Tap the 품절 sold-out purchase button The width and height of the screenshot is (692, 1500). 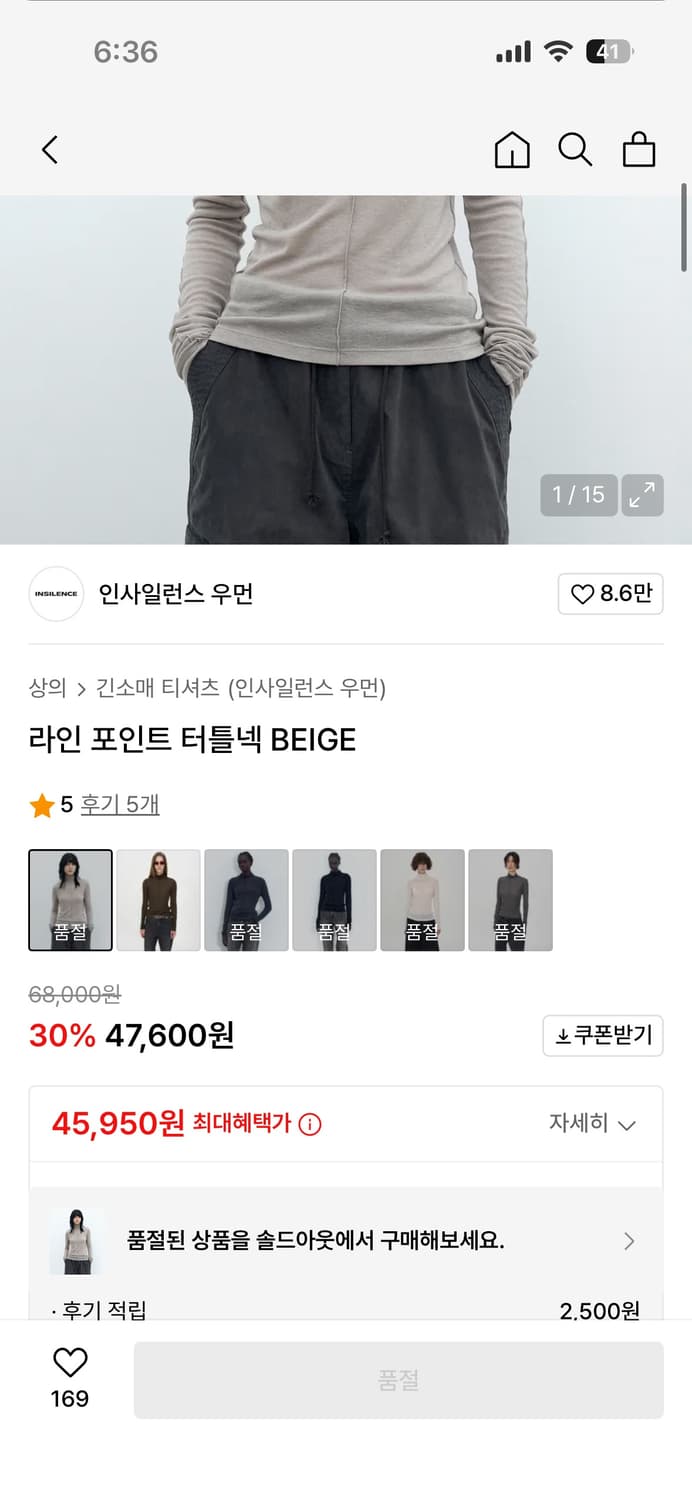[398, 1380]
